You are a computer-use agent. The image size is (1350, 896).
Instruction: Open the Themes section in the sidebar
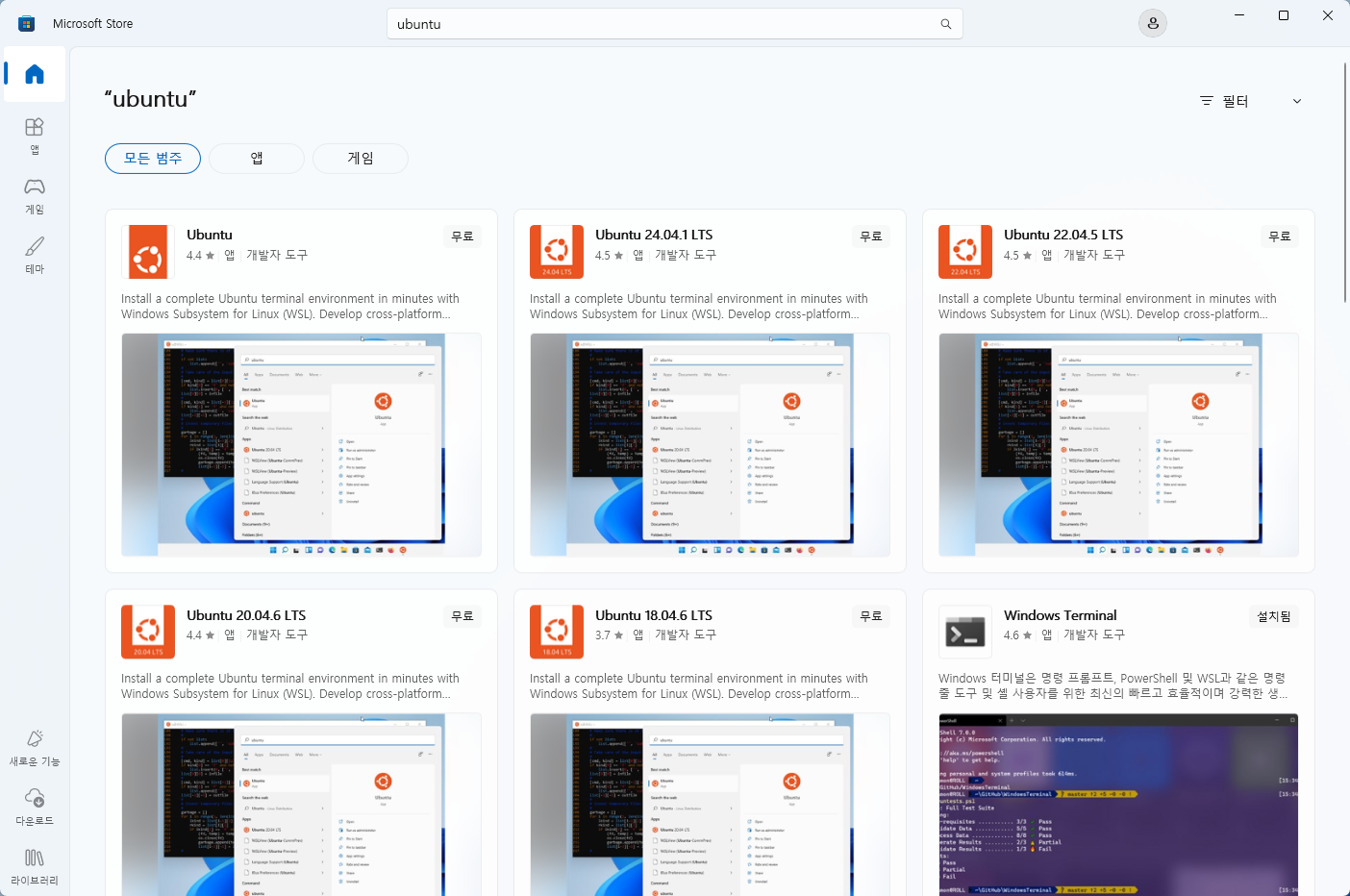[x=35, y=255]
